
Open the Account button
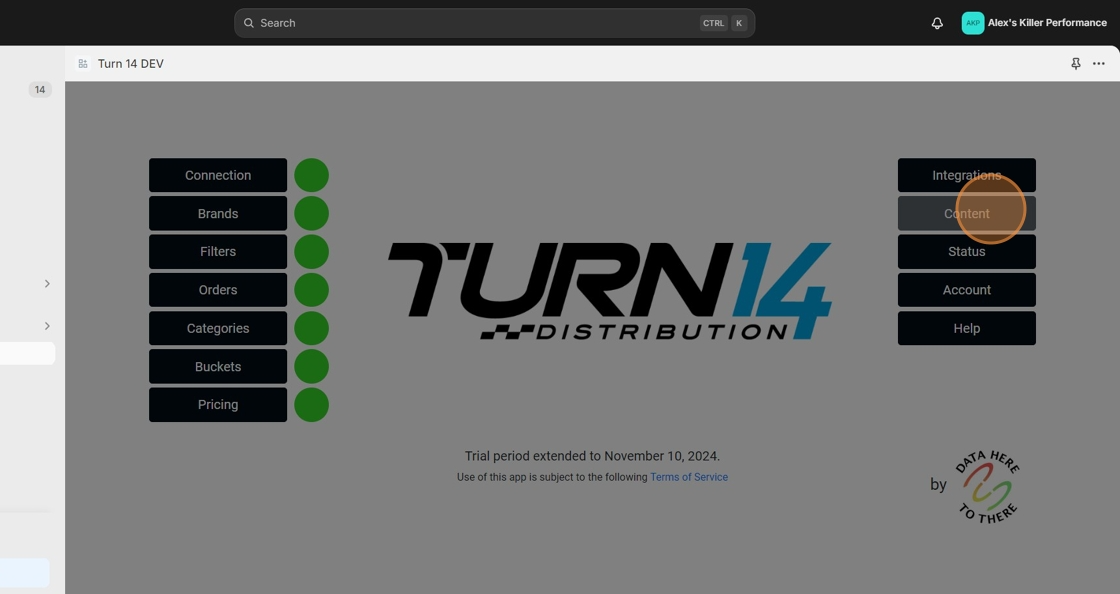tap(966, 290)
